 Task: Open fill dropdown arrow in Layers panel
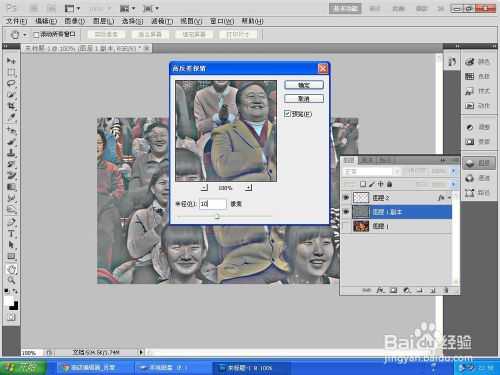pos(453,184)
